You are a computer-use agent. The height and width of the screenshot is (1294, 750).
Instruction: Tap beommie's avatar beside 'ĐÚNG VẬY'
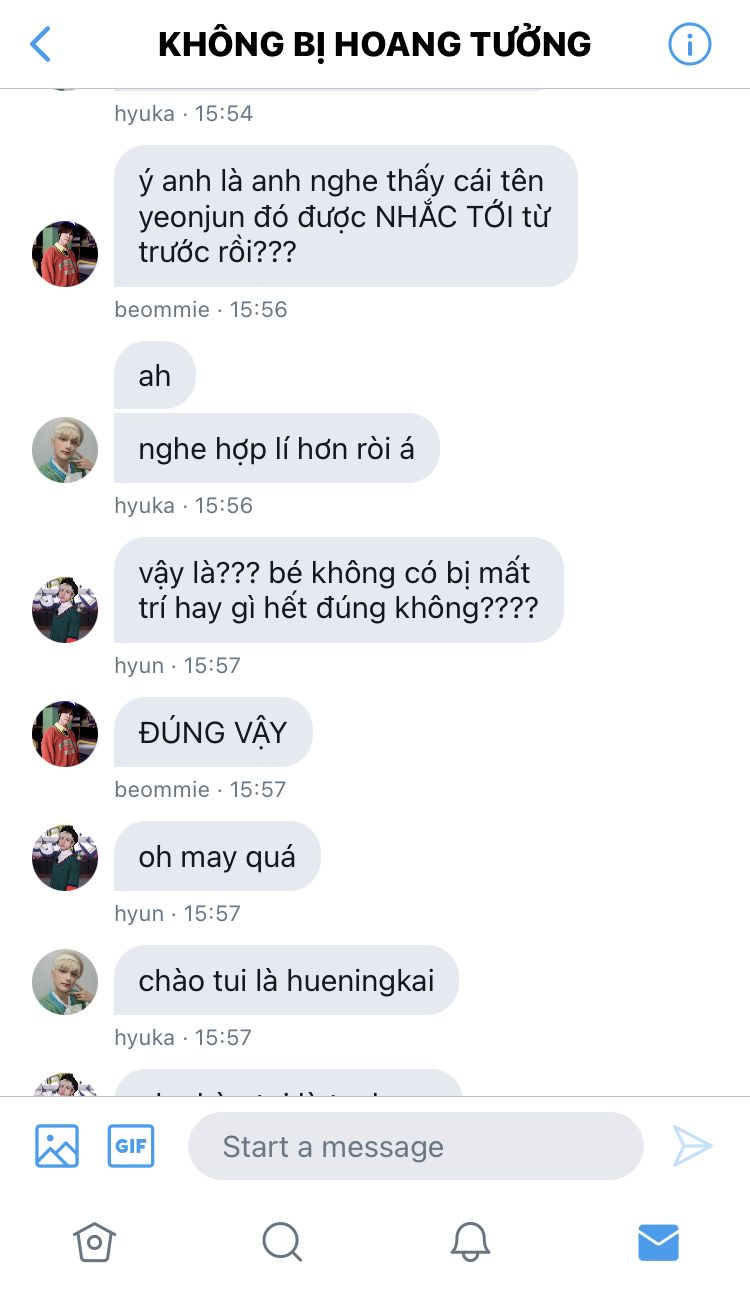[x=65, y=734]
